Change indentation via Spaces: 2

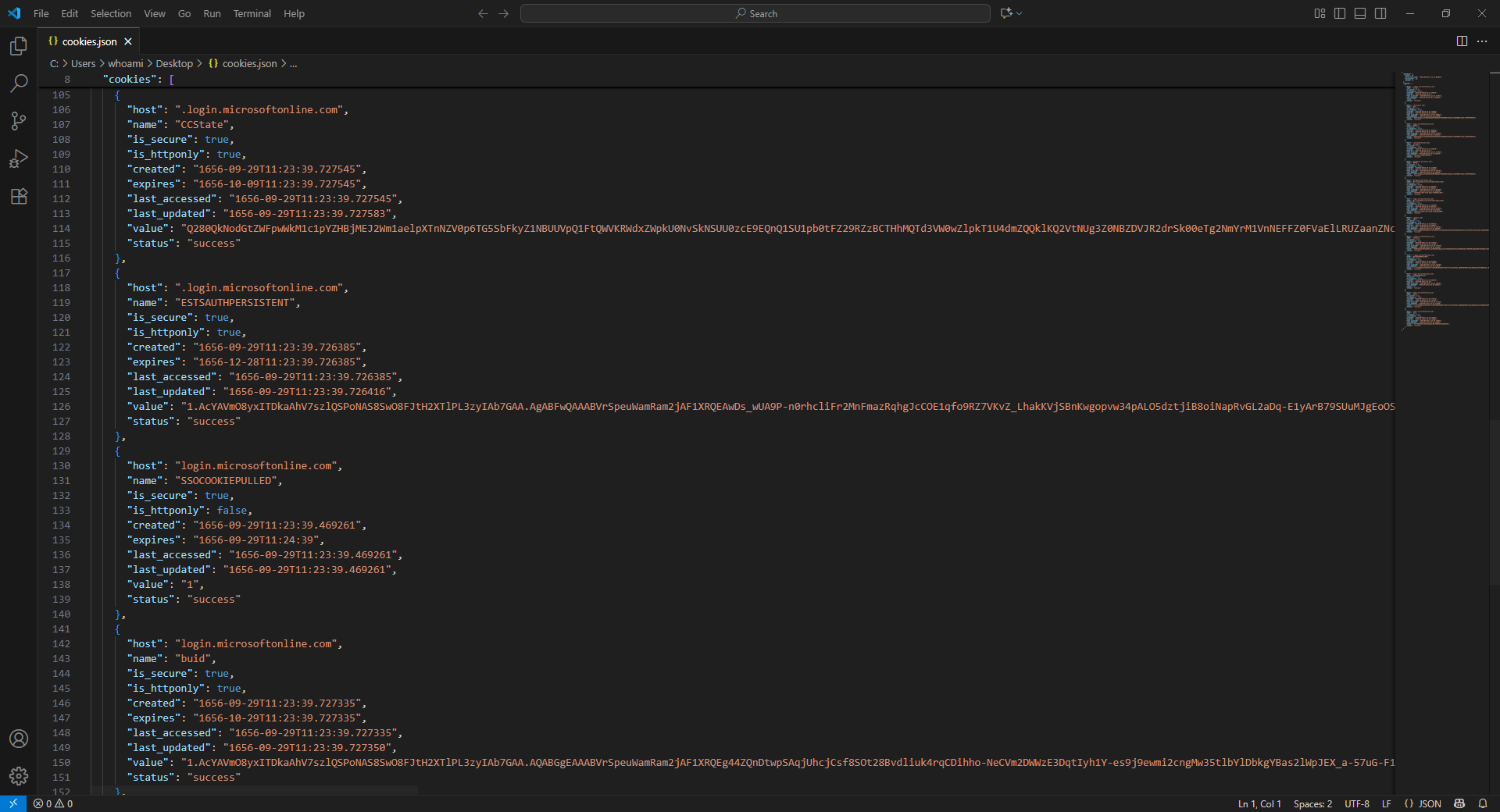pyautogui.click(x=1312, y=803)
